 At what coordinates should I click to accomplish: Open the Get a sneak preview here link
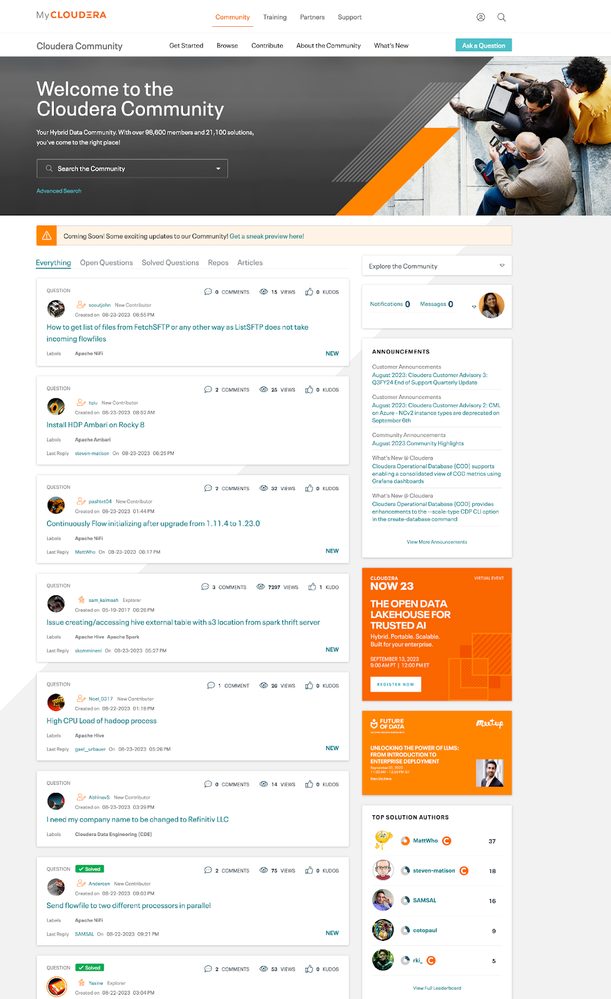pyautogui.click(x=267, y=236)
